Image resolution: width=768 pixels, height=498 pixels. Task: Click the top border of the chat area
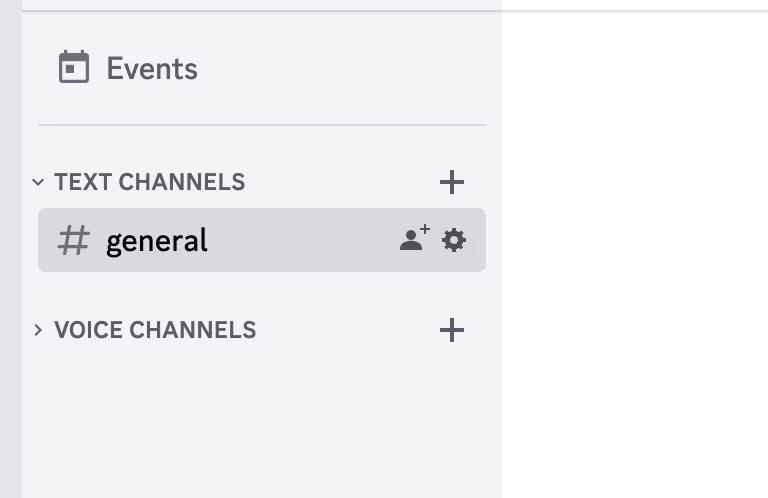pyautogui.click(x=635, y=11)
